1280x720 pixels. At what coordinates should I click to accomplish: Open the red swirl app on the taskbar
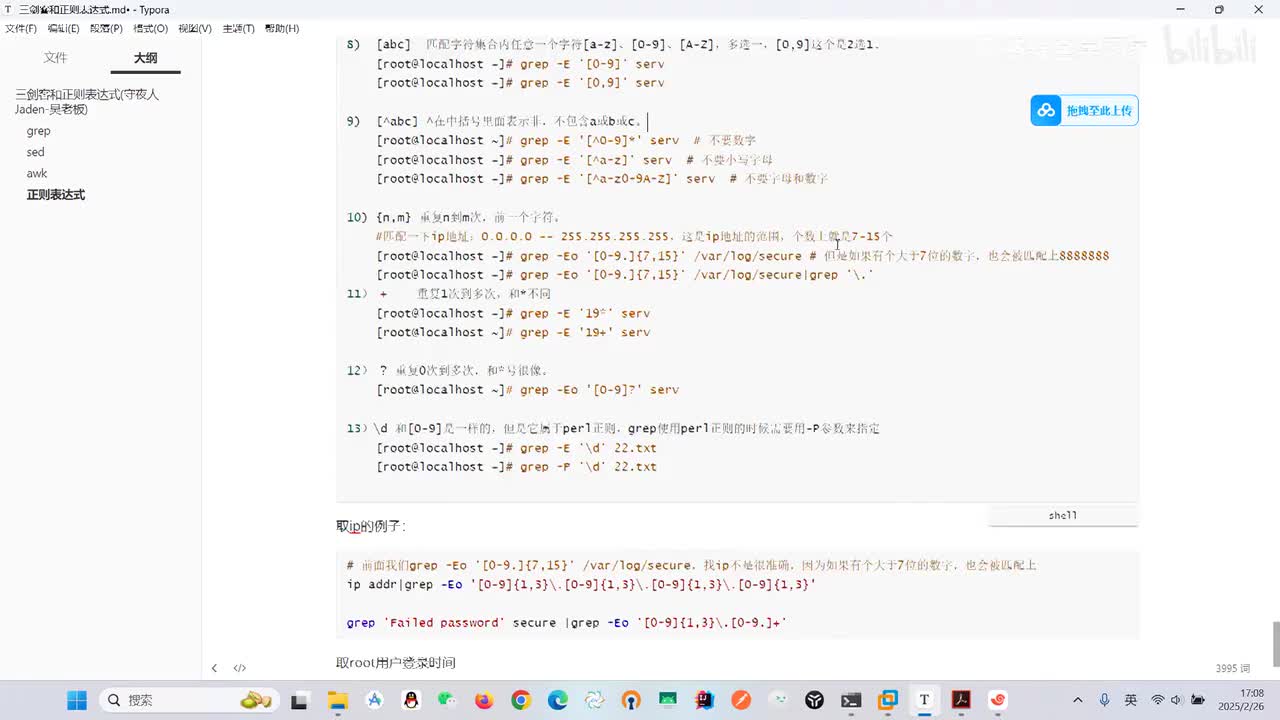pyautogui.click(x=997, y=700)
